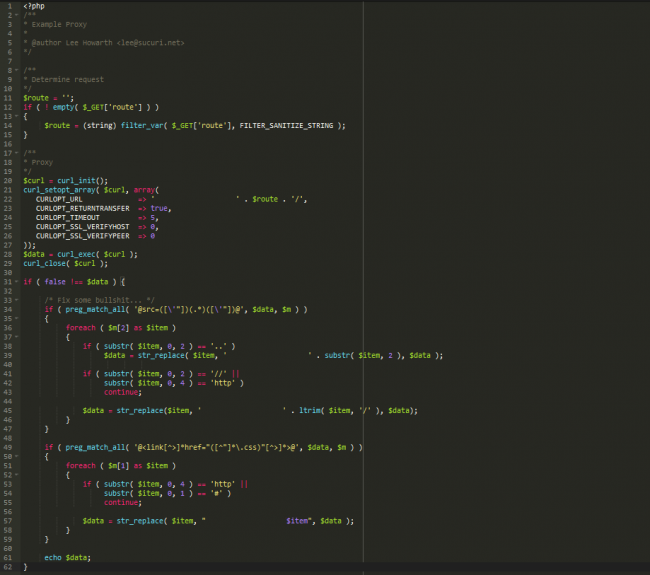Click line number 1 in the gutter

click(x=8, y=6)
